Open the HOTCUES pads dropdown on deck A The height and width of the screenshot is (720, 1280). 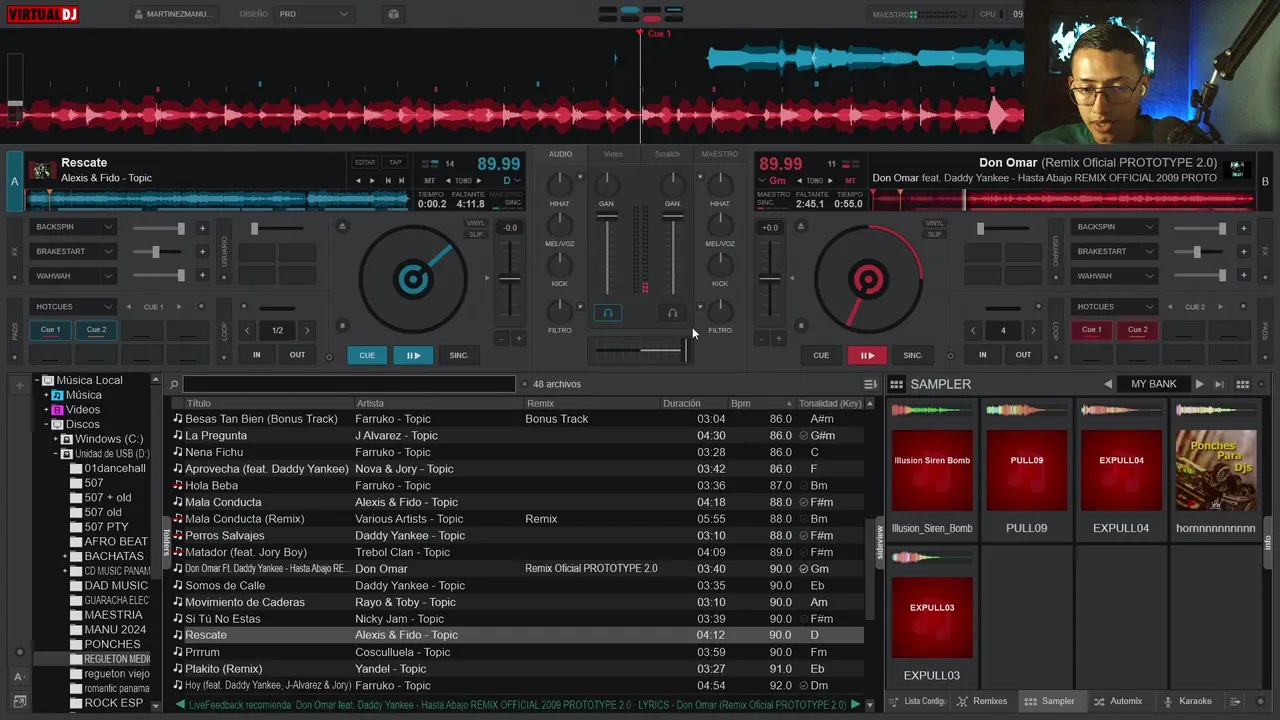73,307
